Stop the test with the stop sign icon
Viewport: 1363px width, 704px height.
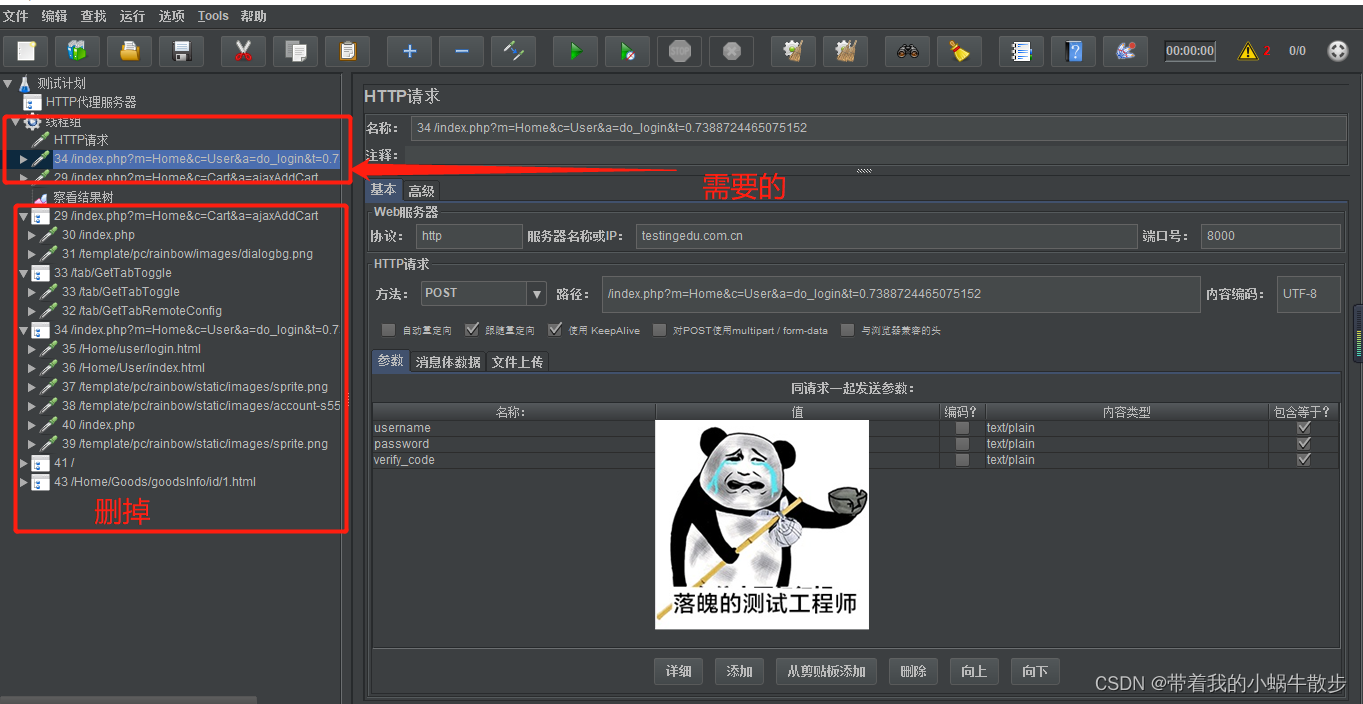[679, 51]
